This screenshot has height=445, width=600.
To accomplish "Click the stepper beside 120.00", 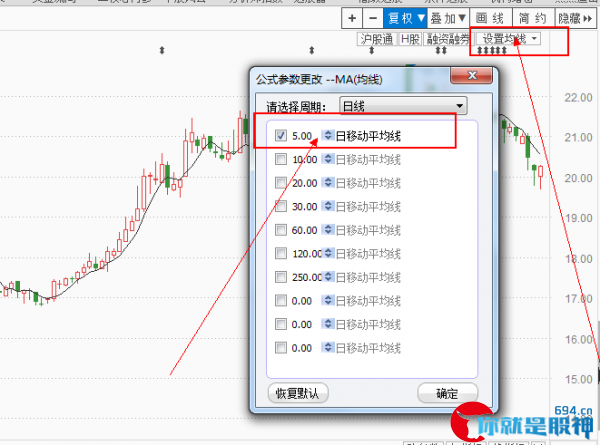I will pos(328,253).
